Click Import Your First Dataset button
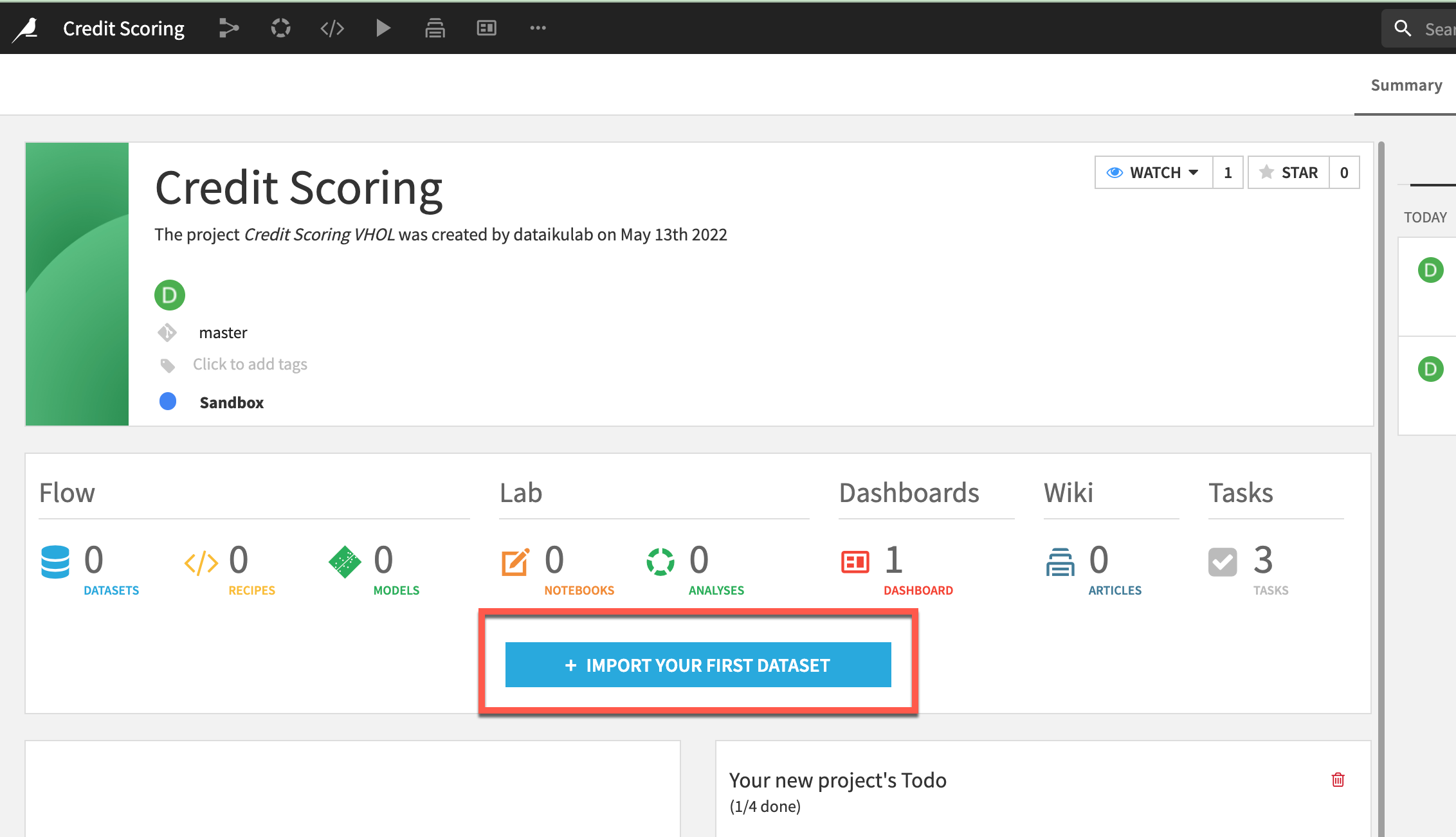Screen dimensions: 1456x837 [x=698, y=665]
